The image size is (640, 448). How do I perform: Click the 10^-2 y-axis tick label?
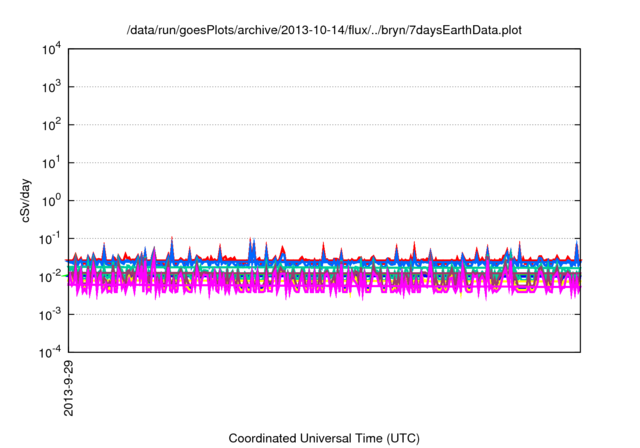(x=51, y=276)
